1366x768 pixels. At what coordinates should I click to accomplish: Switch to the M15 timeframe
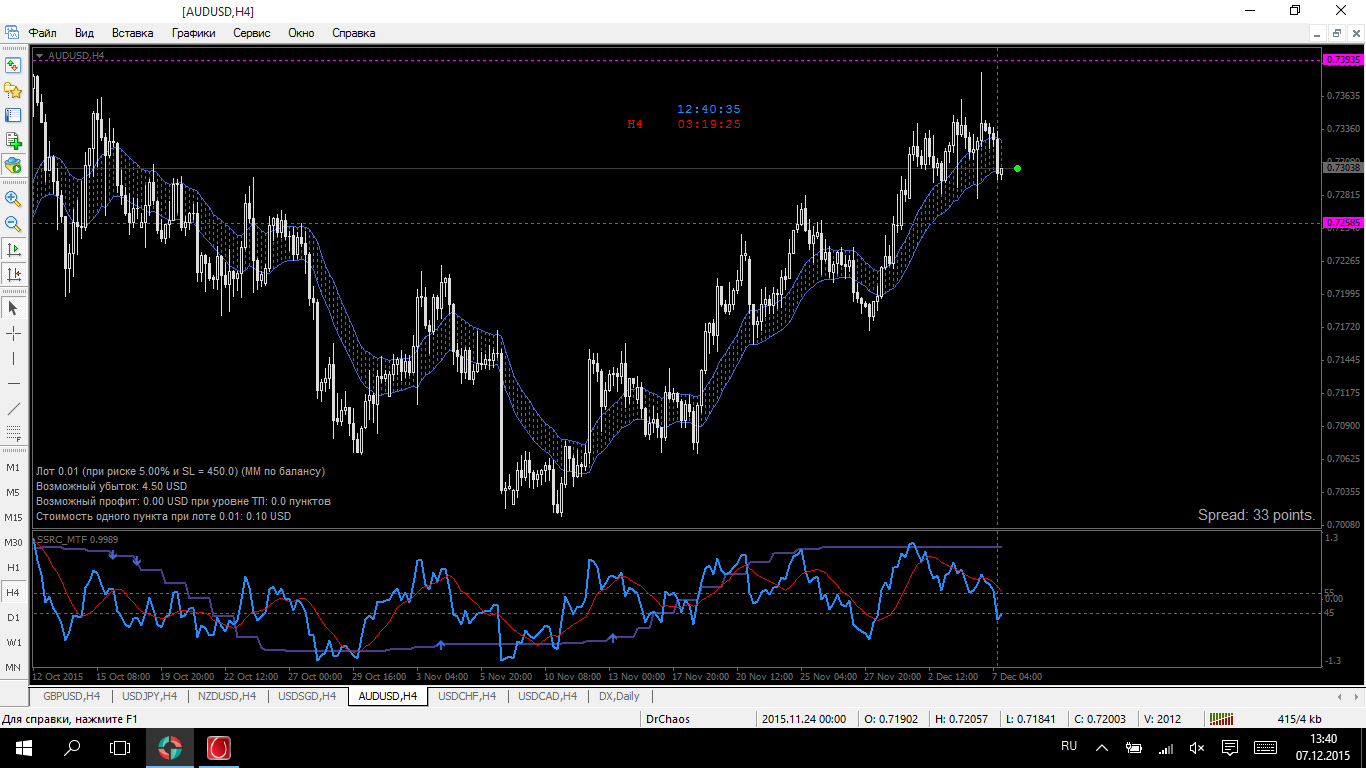[13, 517]
